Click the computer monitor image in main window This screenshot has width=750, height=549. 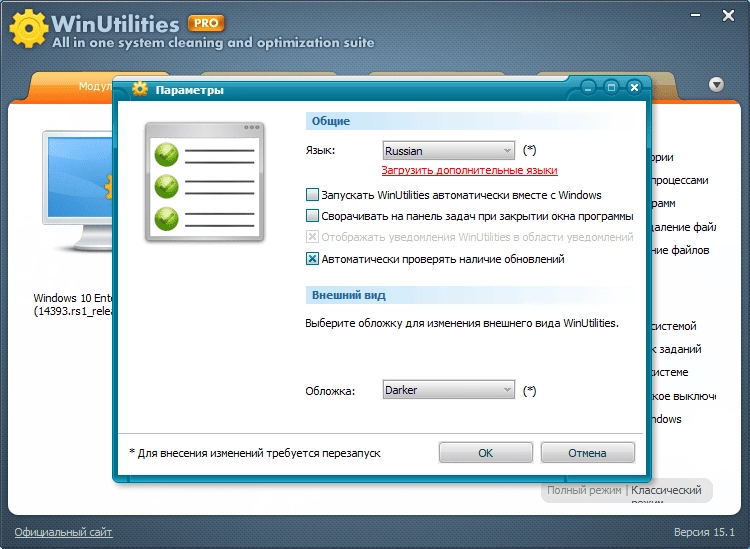pyautogui.click(x=77, y=191)
